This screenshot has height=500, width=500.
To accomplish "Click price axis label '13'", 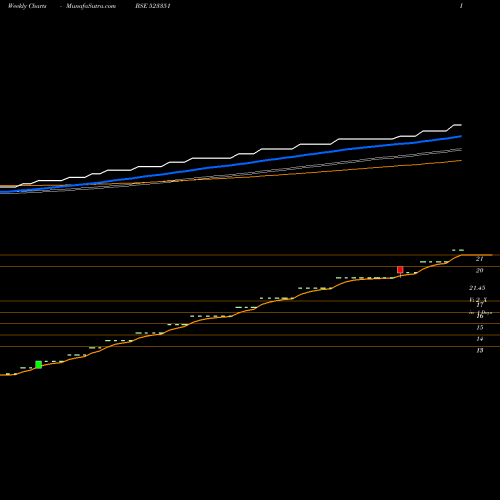I will pyautogui.click(x=480, y=351).
